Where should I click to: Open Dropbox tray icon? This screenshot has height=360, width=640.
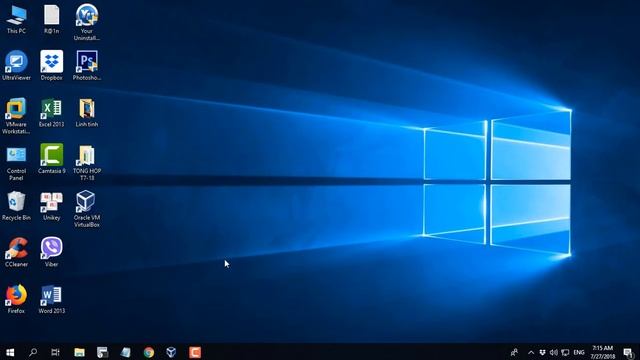(x=542, y=352)
